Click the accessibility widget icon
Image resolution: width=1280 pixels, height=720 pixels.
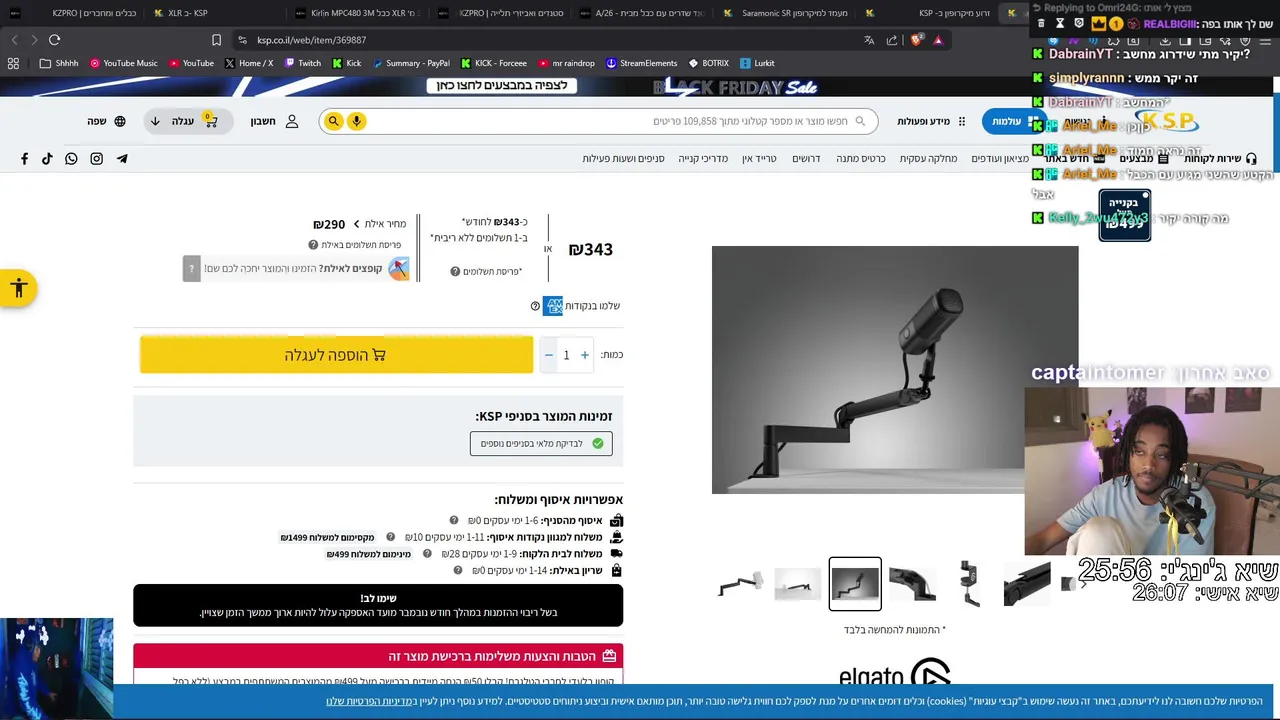tap(18, 289)
